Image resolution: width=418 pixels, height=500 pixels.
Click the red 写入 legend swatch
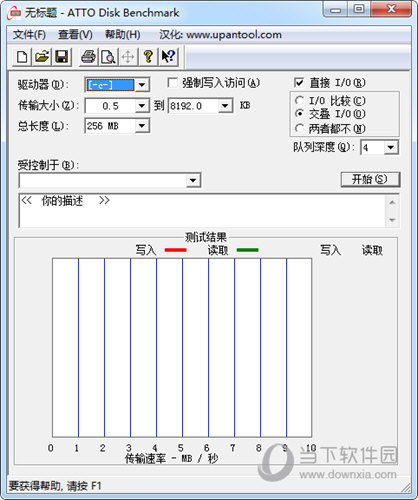point(176,250)
